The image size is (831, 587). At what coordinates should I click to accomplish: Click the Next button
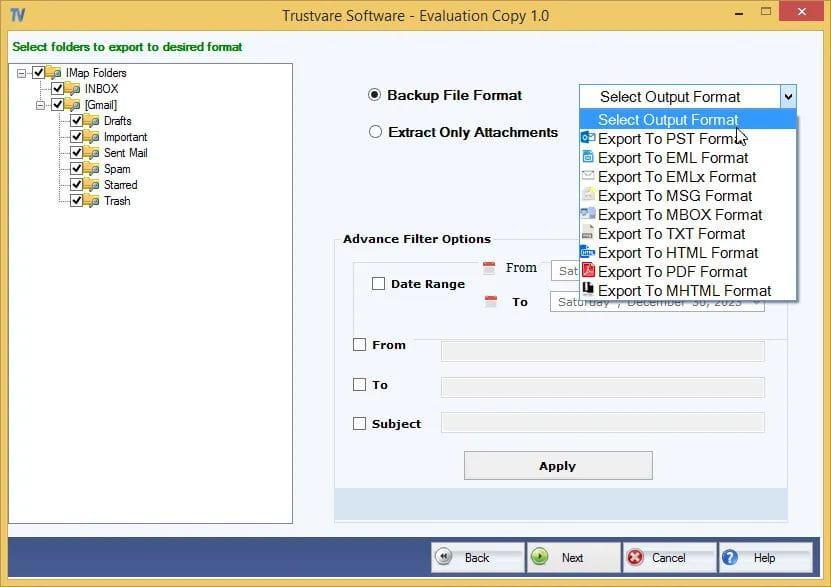point(572,558)
